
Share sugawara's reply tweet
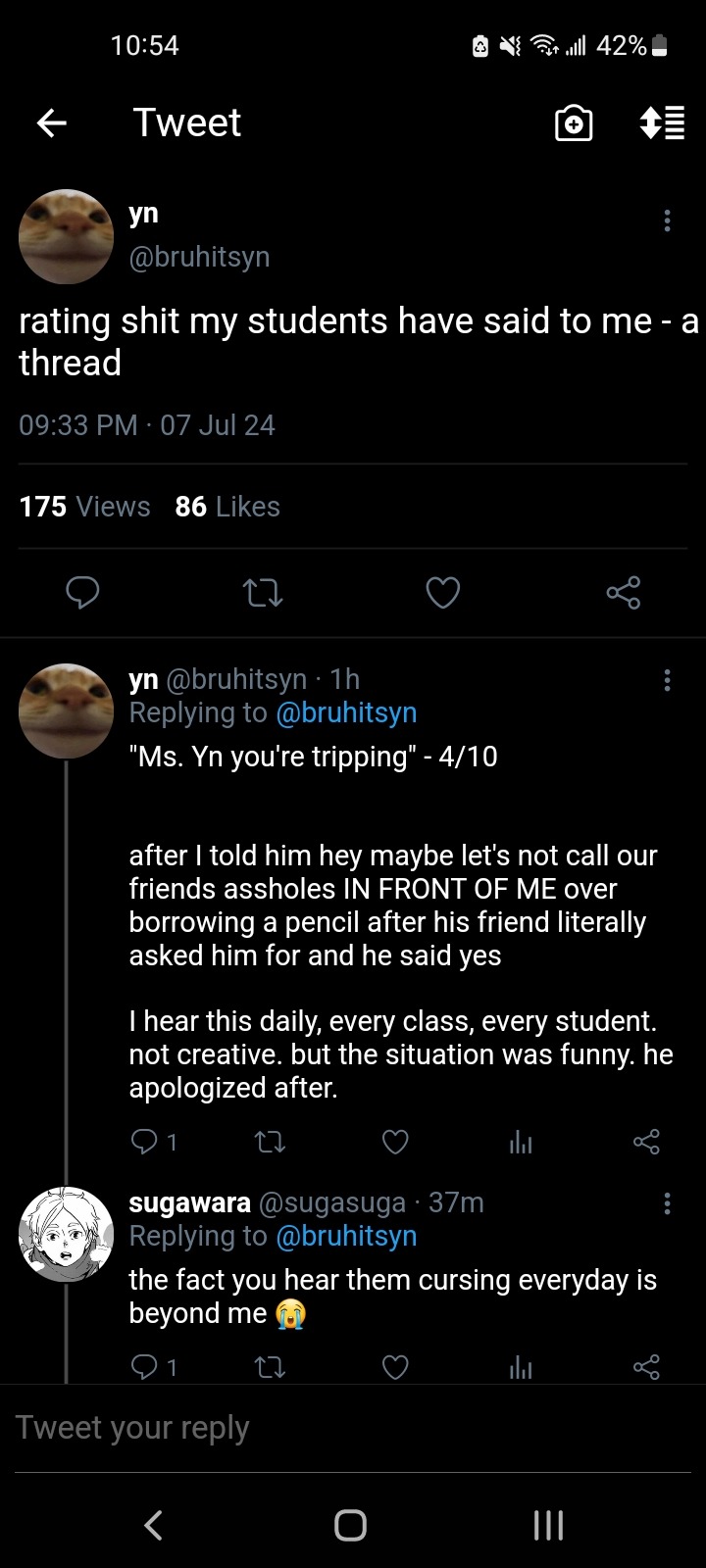point(646,1367)
